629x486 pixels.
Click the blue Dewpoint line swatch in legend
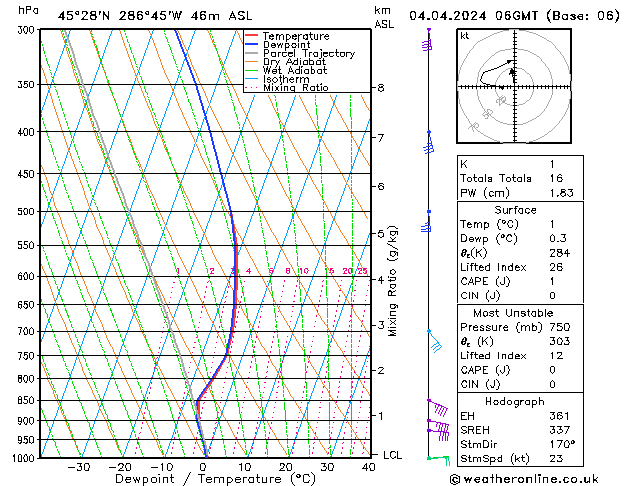coord(252,45)
